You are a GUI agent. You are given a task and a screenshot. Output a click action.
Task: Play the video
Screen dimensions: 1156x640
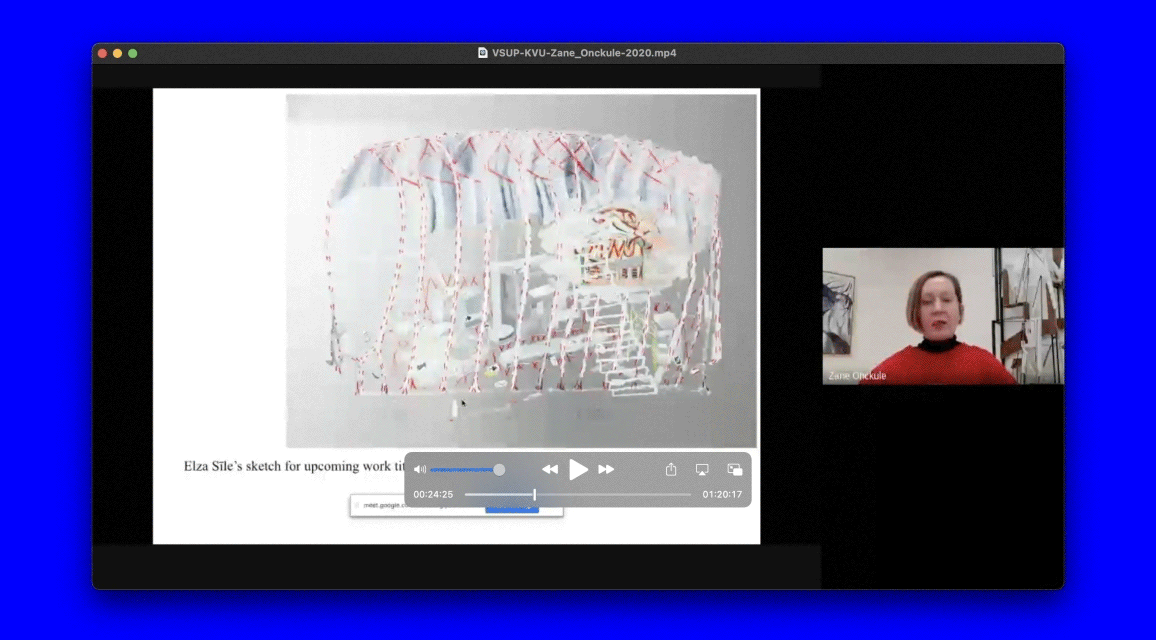(x=578, y=469)
